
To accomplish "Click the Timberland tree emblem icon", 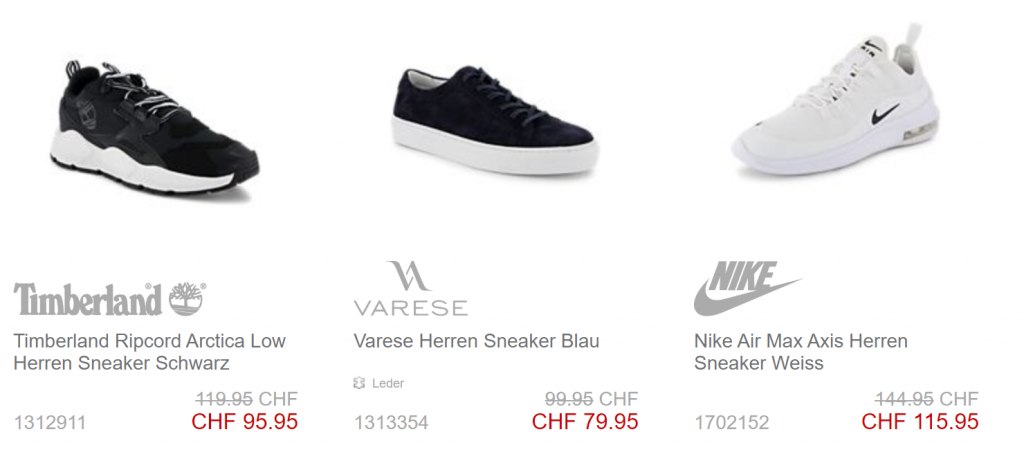I will 187,299.
